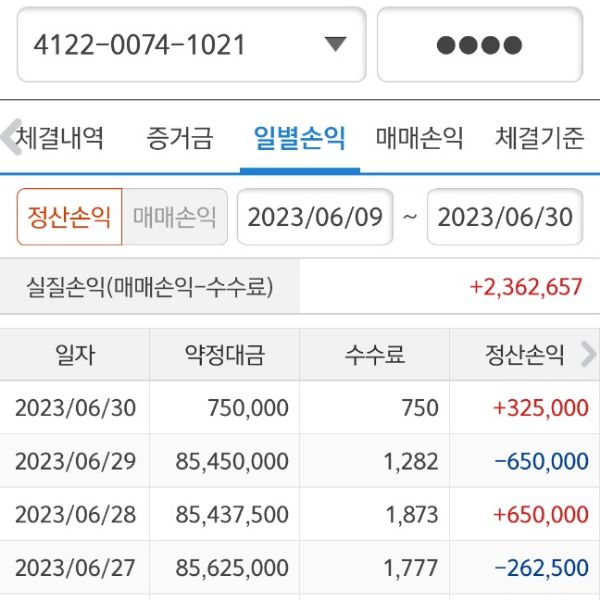Open the account number dropdown arrow
The image size is (600, 600).
pos(335,45)
